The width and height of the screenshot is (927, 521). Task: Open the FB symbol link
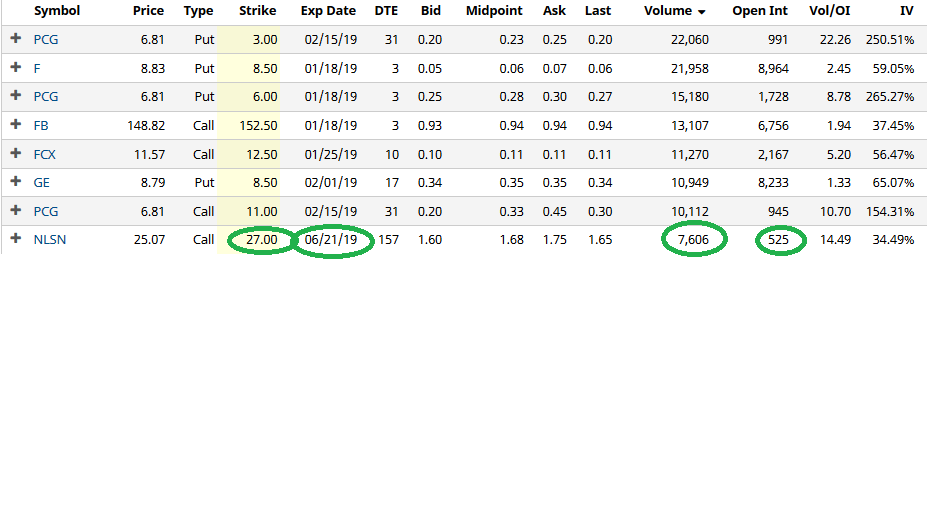click(x=41, y=125)
